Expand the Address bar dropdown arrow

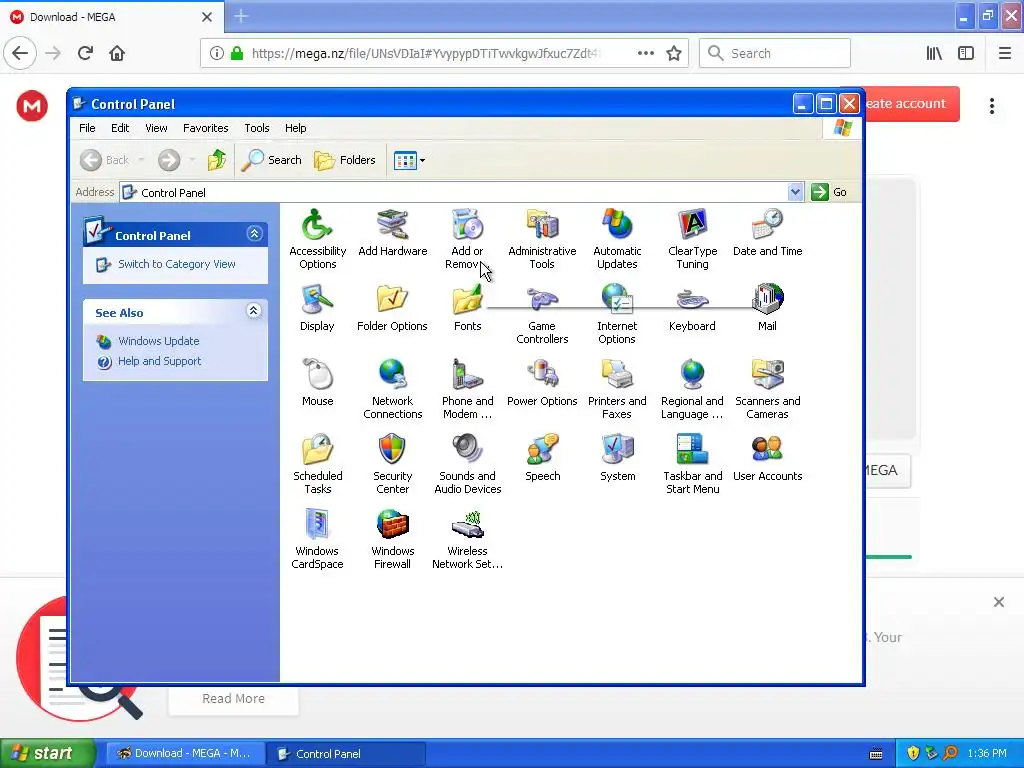pyautogui.click(x=795, y=192)
